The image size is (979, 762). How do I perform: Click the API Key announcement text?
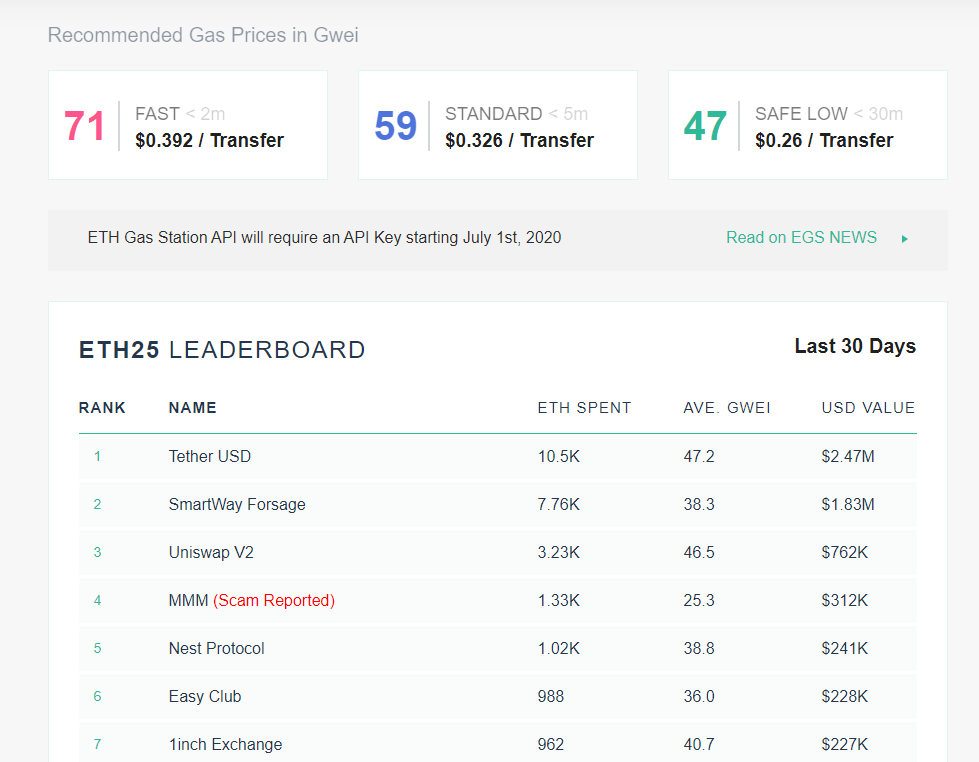[324, 237]
